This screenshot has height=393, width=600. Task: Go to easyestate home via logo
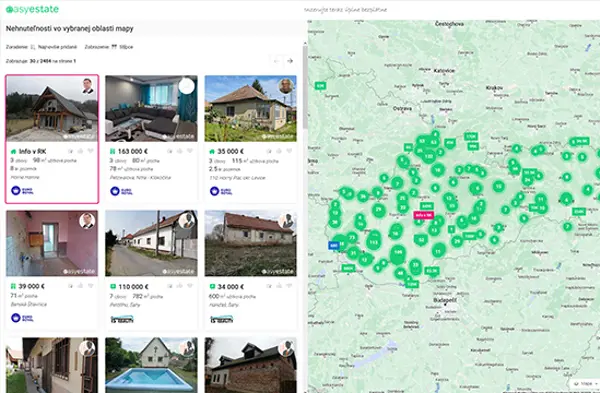point(32,9)
